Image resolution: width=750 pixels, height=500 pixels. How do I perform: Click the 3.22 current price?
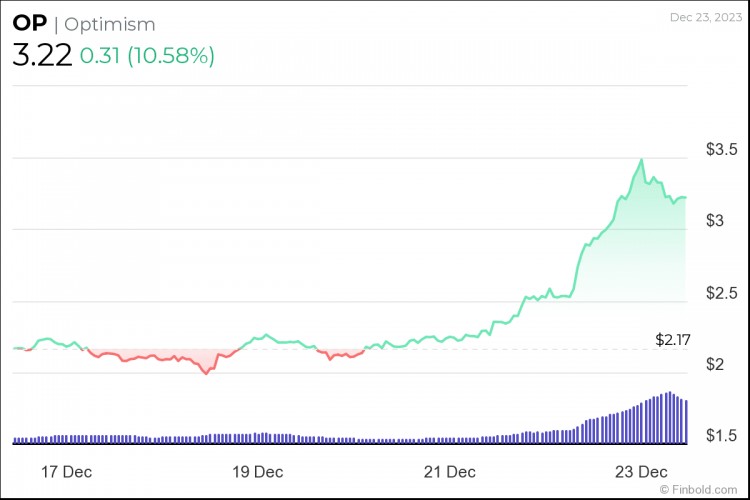click(x=42, y=55)
